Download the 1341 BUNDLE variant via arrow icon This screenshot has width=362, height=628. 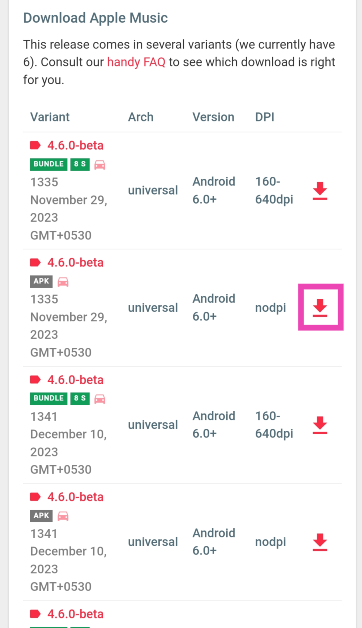point(320,425)
